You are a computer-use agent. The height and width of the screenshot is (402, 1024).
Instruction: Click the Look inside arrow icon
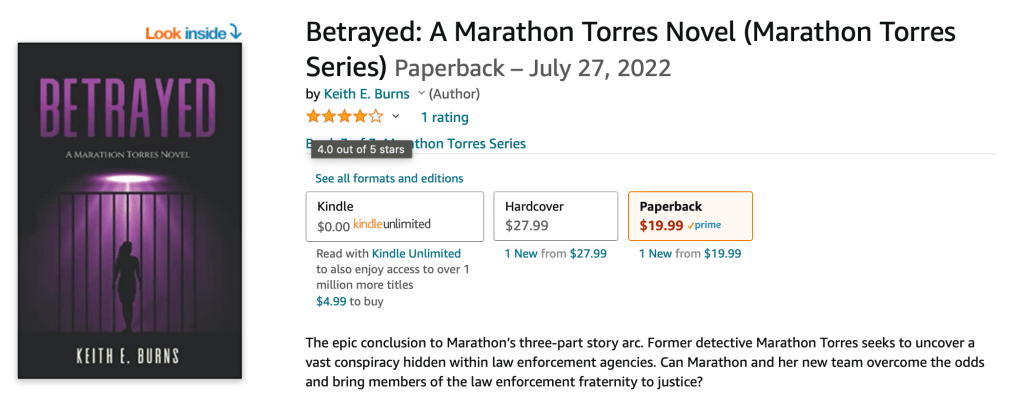(x=236, y=32)
